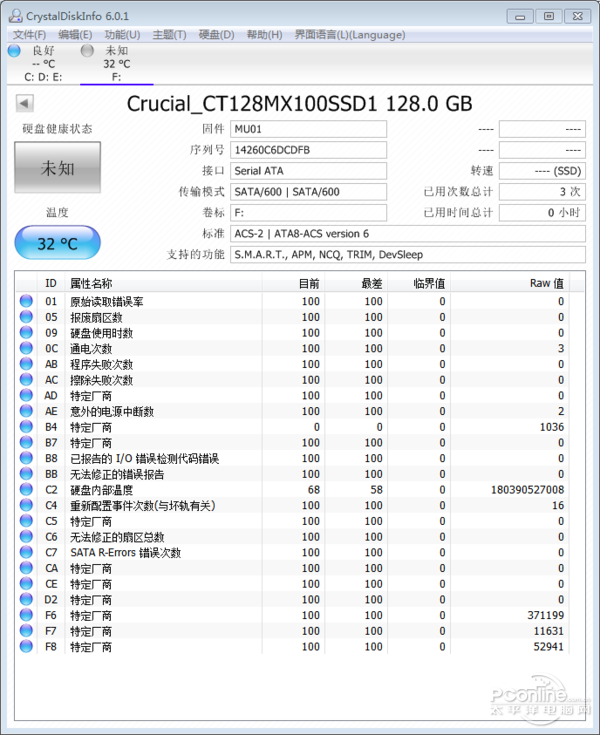The height and width of the screenshot is (735, 600).
Task: Click worst value 58 in C2 row
Action: click(x=376, y=490)
